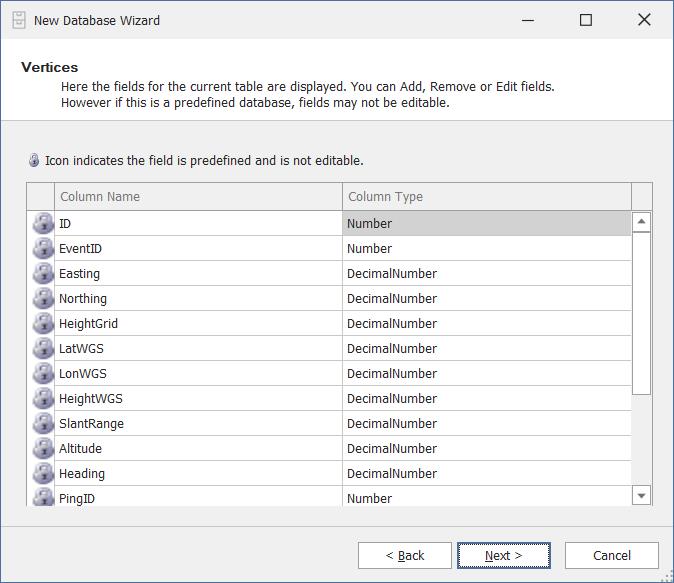Click the vertical scrollbar thumb
Viewport: 674px width, 583px height.
point(641,312)
